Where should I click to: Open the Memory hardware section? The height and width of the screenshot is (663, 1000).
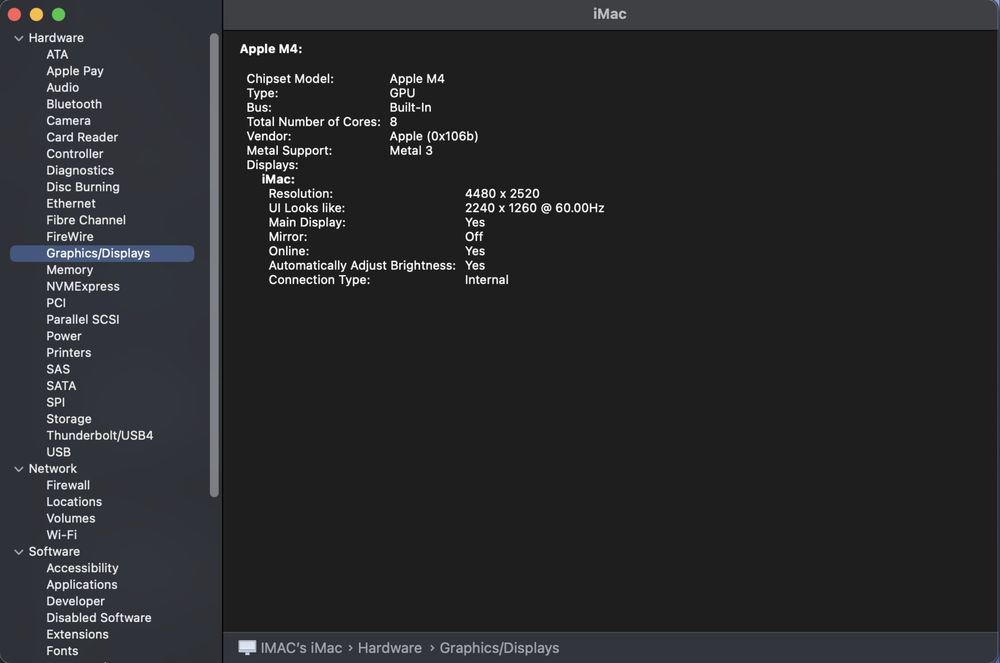coord(70,270)
